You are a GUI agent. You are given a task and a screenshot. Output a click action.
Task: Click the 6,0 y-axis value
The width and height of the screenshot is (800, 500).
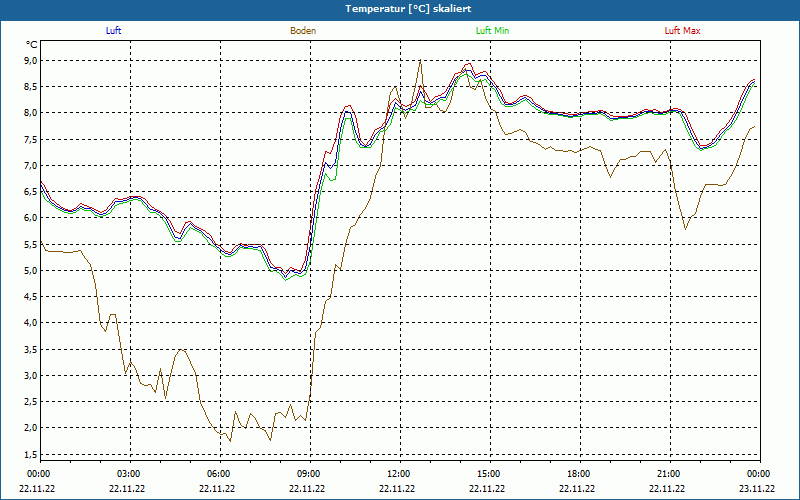click(x=31, y=218)
